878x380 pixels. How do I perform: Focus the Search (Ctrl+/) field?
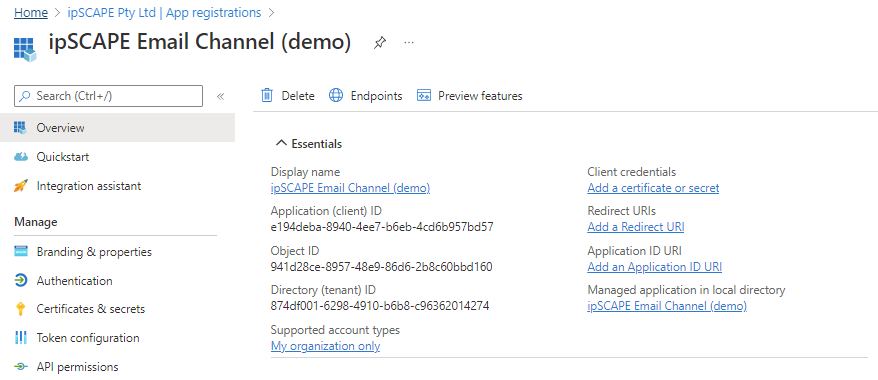pyautogui.click(x=108, y=96)
